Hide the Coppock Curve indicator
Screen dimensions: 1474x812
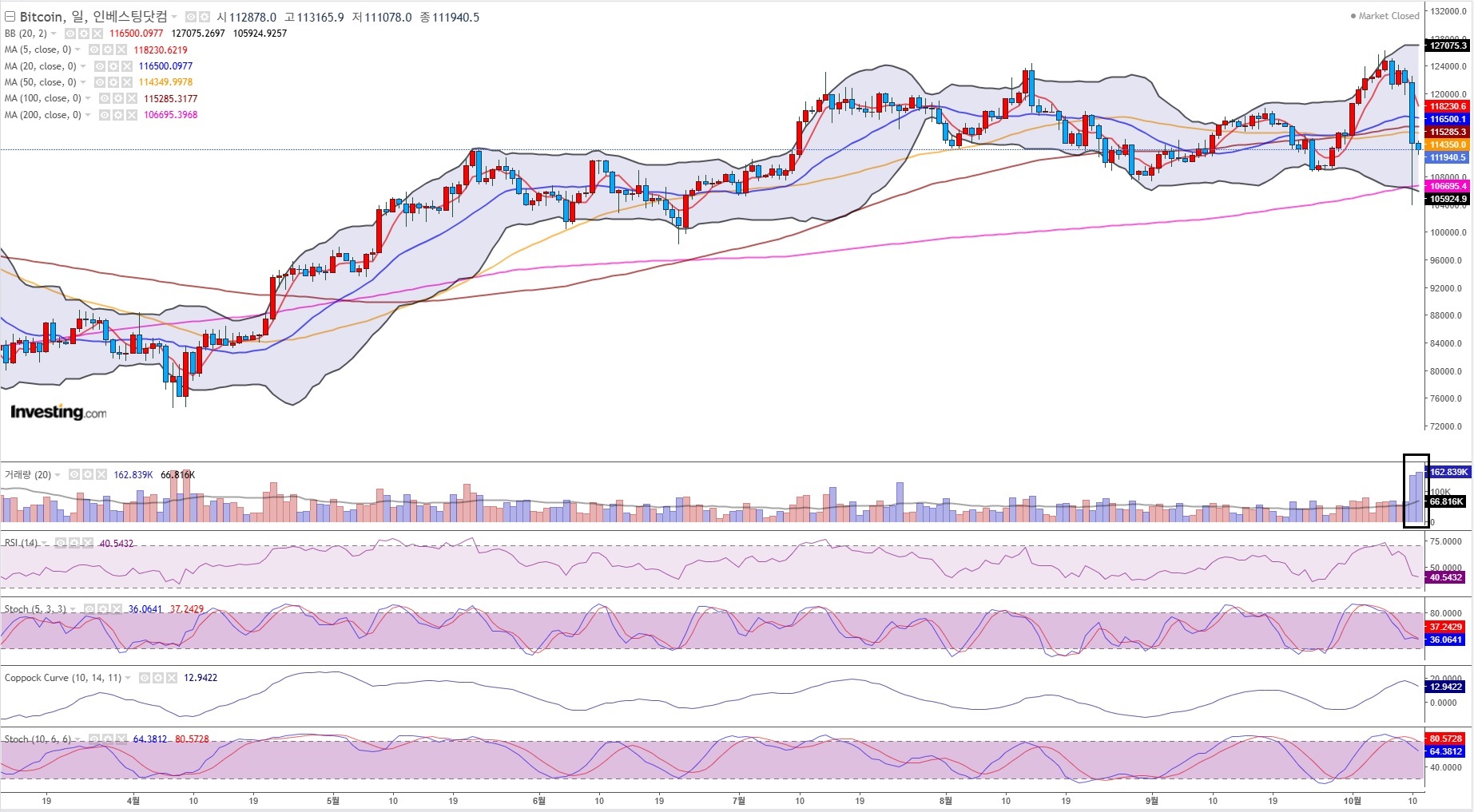145,678
